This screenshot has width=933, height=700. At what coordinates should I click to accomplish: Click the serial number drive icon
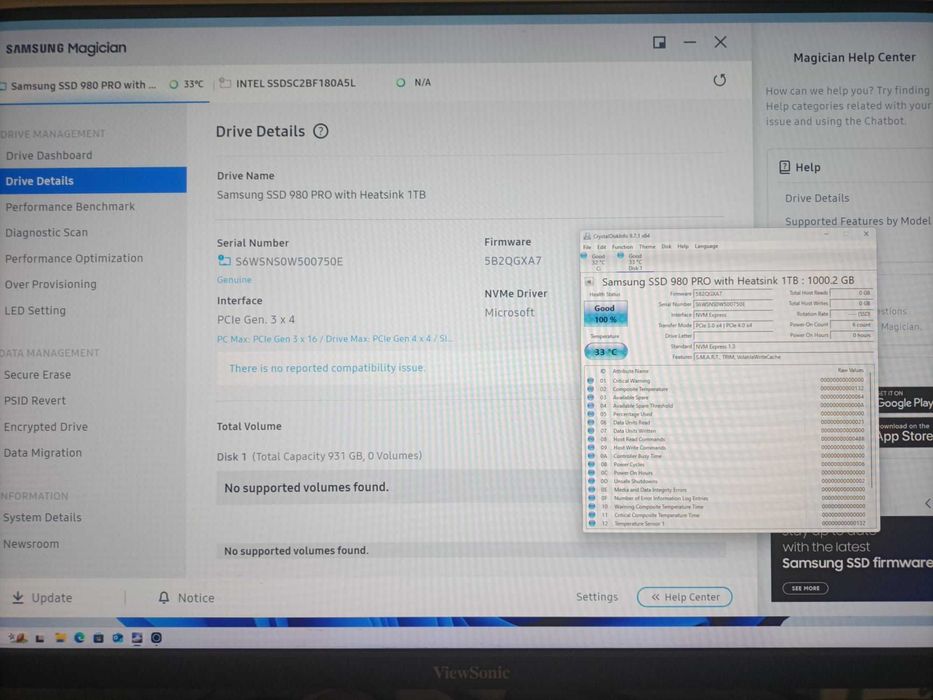tap(224, 261)
